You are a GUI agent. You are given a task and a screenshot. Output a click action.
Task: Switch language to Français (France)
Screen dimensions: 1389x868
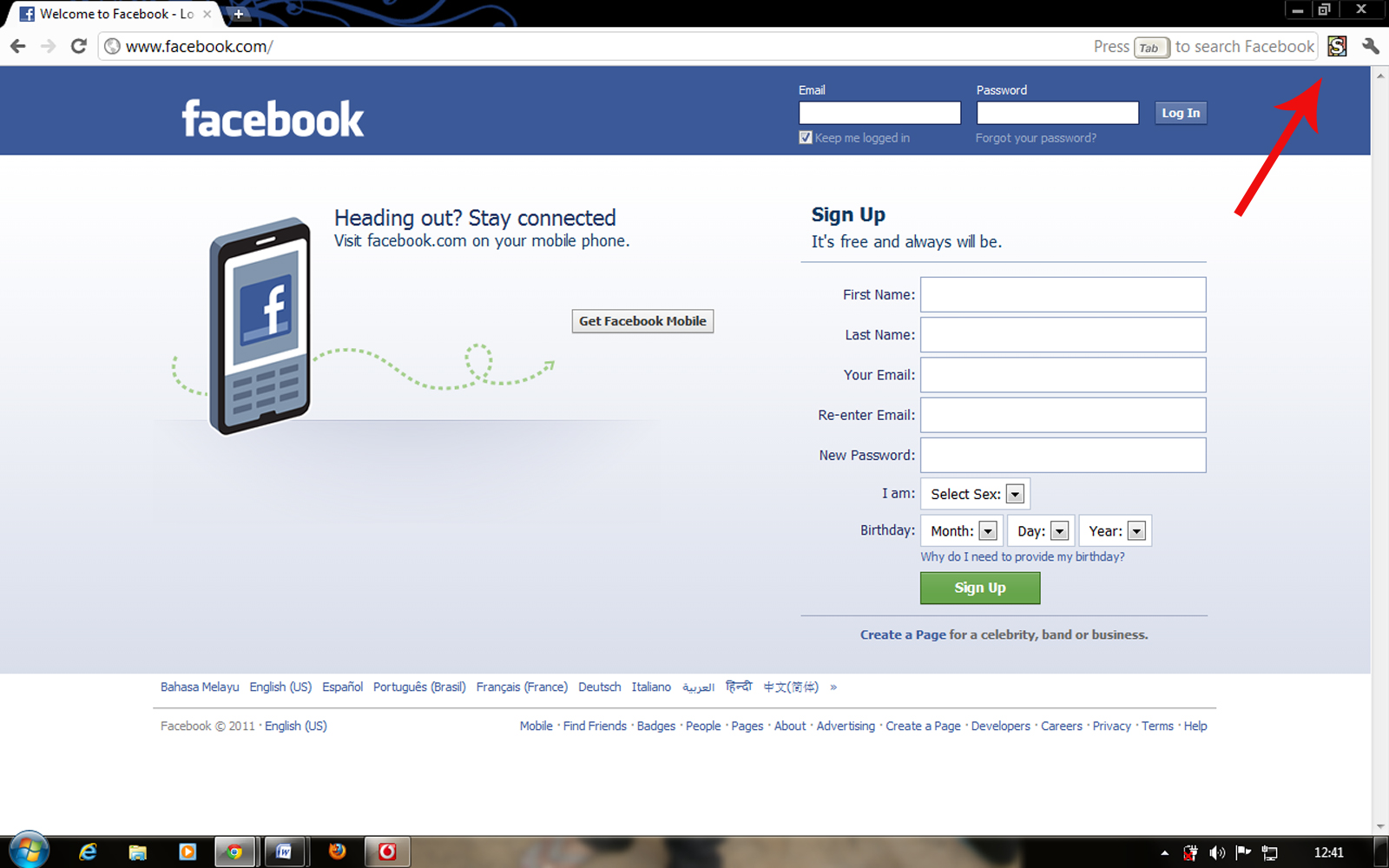522,687
